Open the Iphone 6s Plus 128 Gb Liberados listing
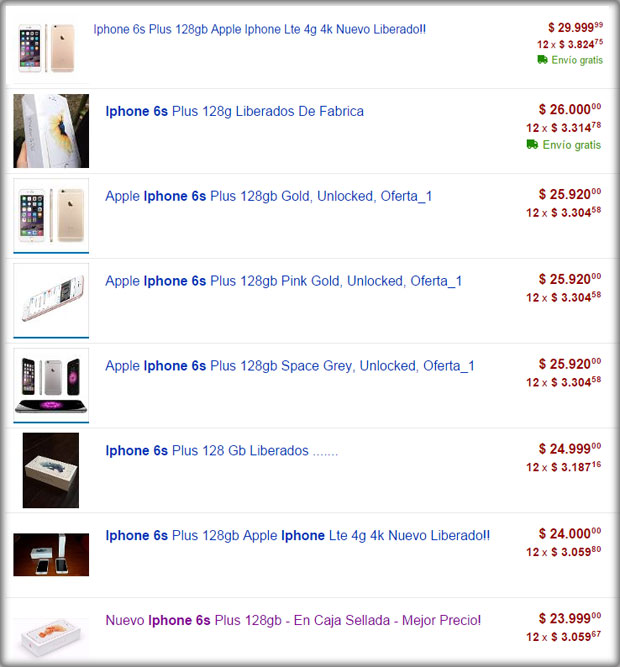Image resolution: width=620 pixels, height=667 pixels. click(222, 450)
